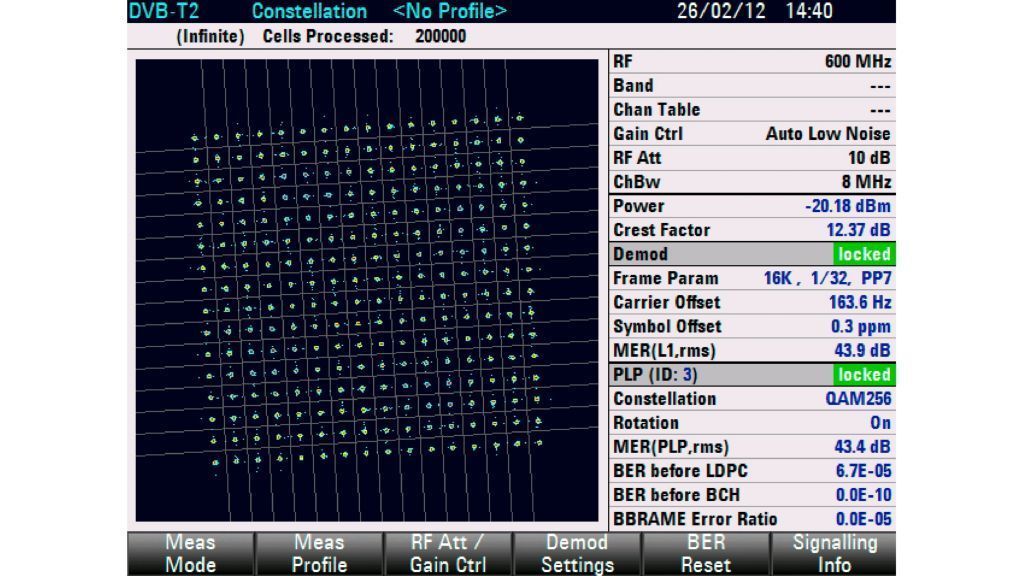This screenshot has height=576, width=1024.
Task: Open the Signalling Info softkey
Action: pos(833,552)
